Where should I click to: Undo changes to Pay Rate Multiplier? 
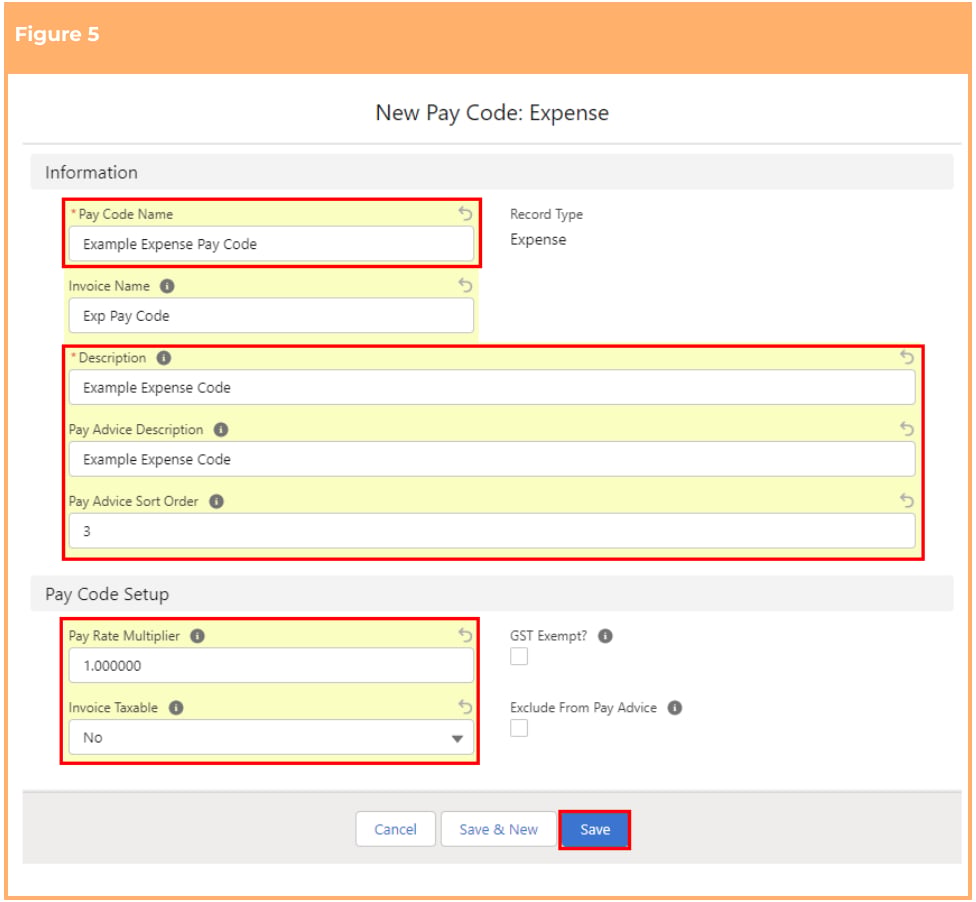(465, 635)
